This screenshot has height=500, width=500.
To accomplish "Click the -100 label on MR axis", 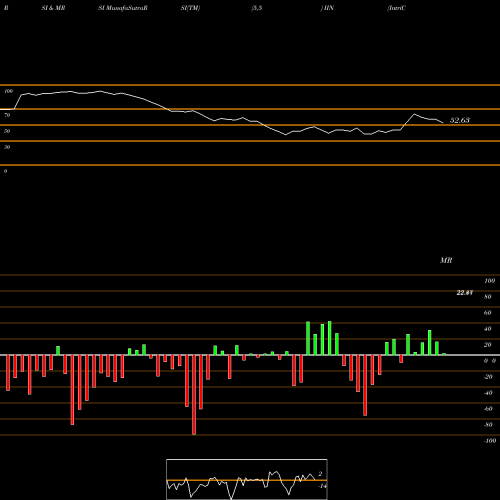I will (x=490, y=441).
